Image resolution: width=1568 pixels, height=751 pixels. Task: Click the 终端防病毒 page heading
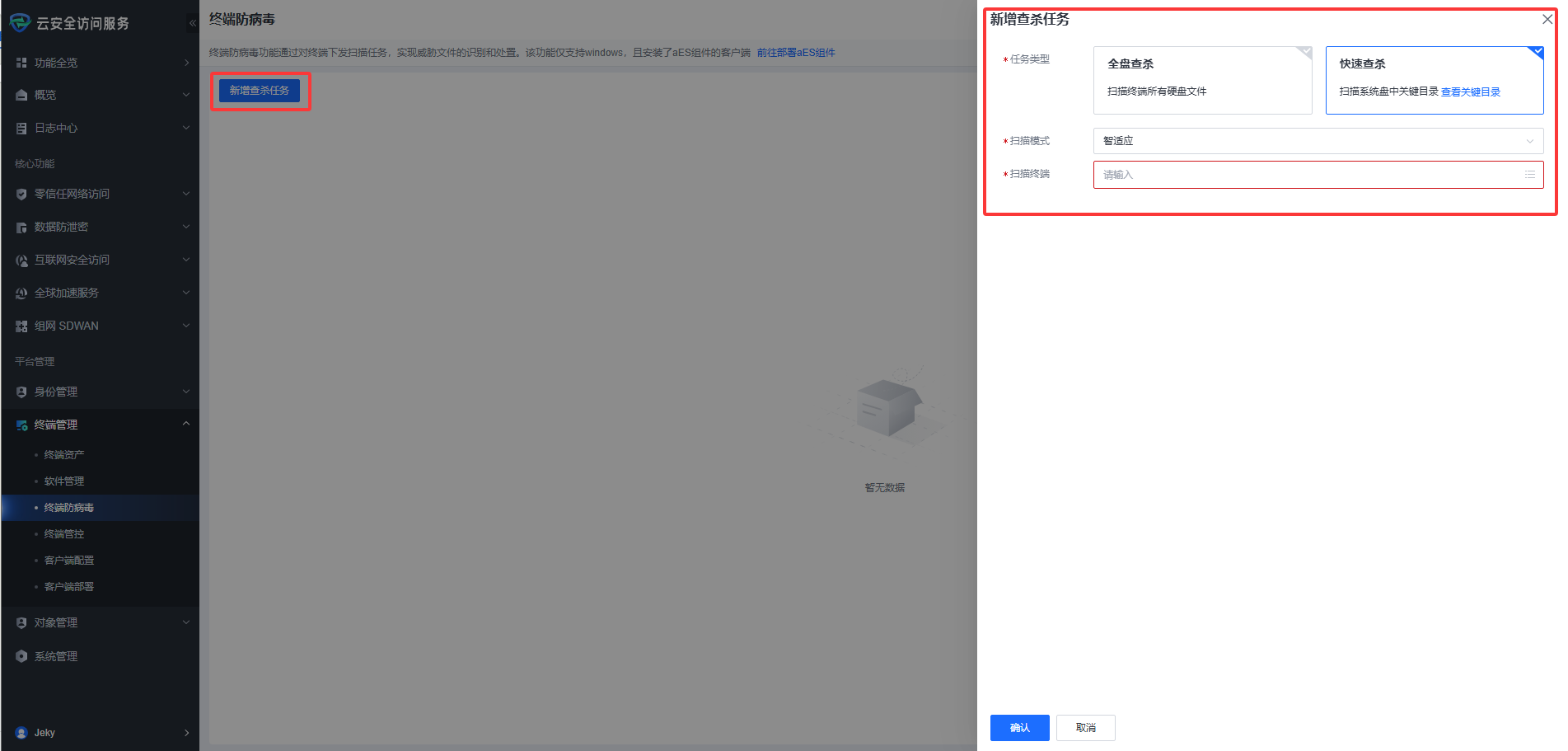[242, 19]
